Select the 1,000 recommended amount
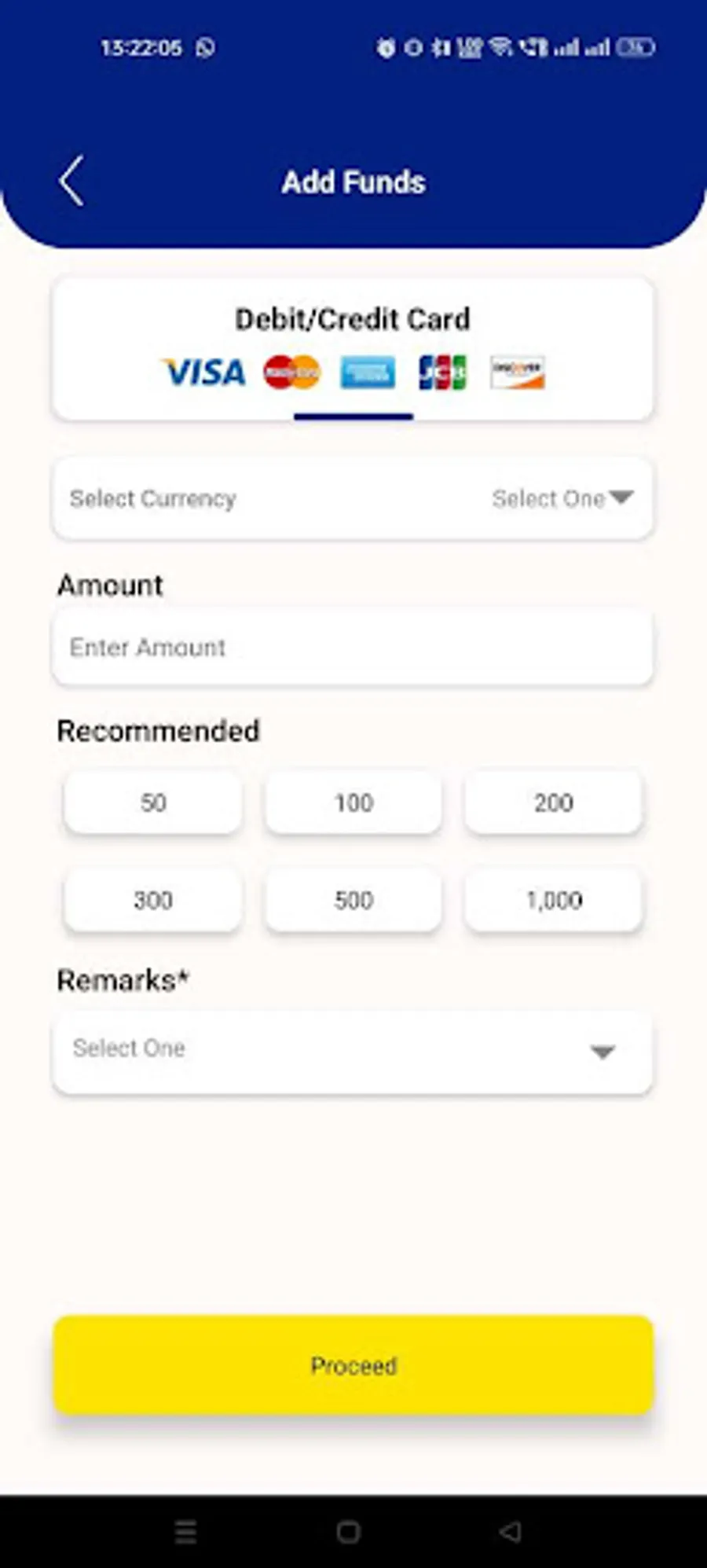Screen dimensions: 707x1568 click(x=554, y=900)
